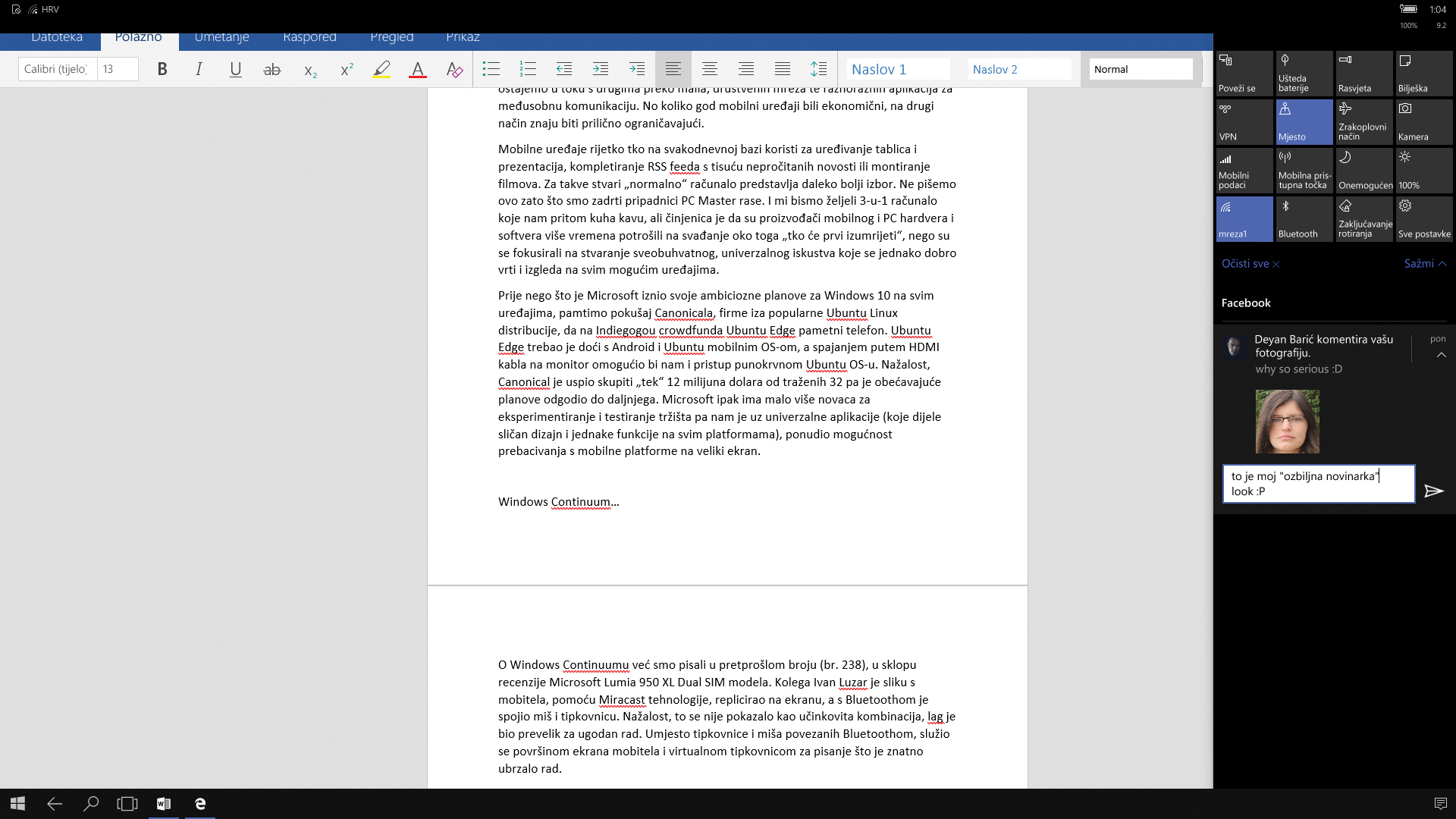The image size is (1456, 819).
Task: Apply the Naslov 2 style
Action: coord(1019,69)
